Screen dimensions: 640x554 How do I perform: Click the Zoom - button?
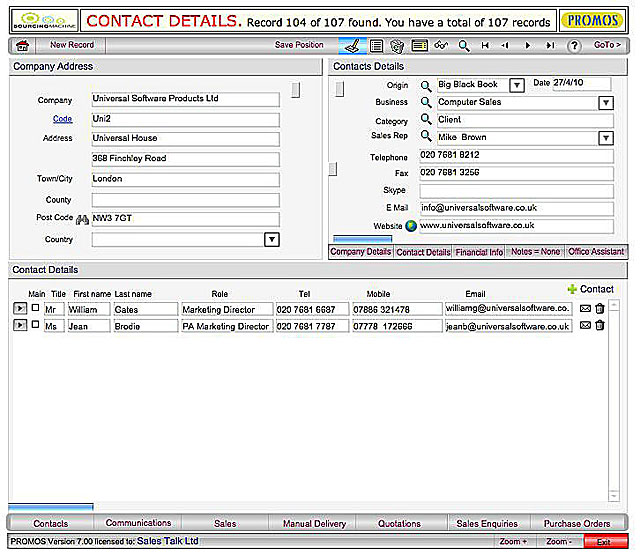pos(559,542)
